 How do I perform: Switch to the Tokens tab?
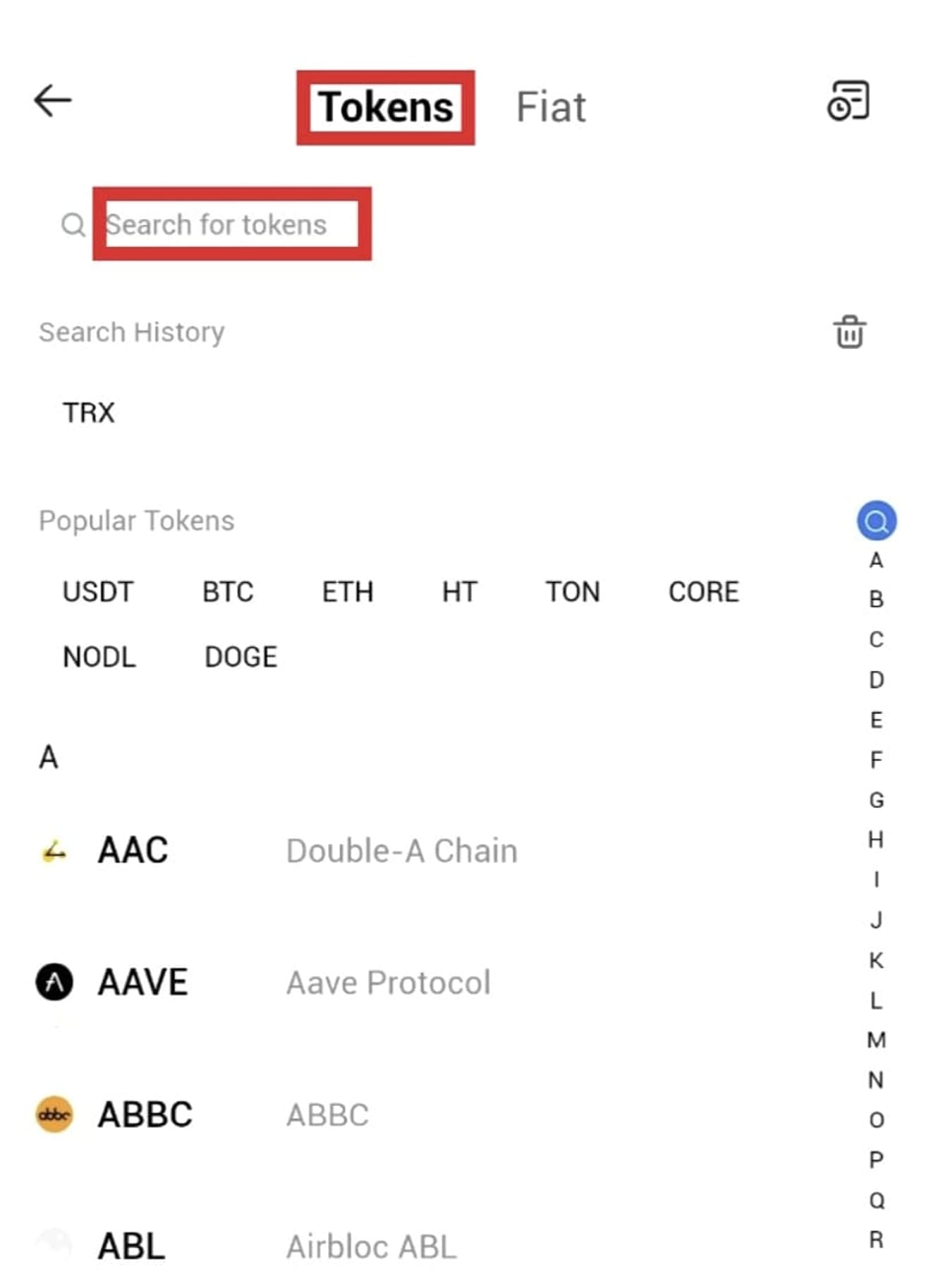[385, 107]
